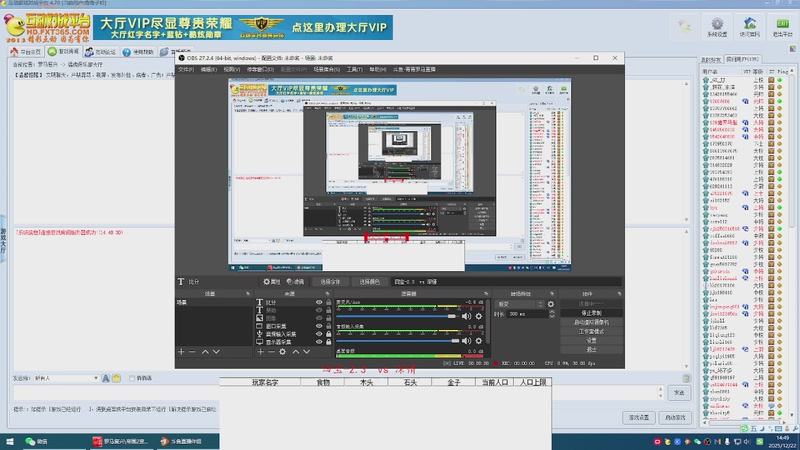Toggle visibility of 显示器采集 source
Image resolution: width=800 pixels, height=450 pixels.
[319, 341]
